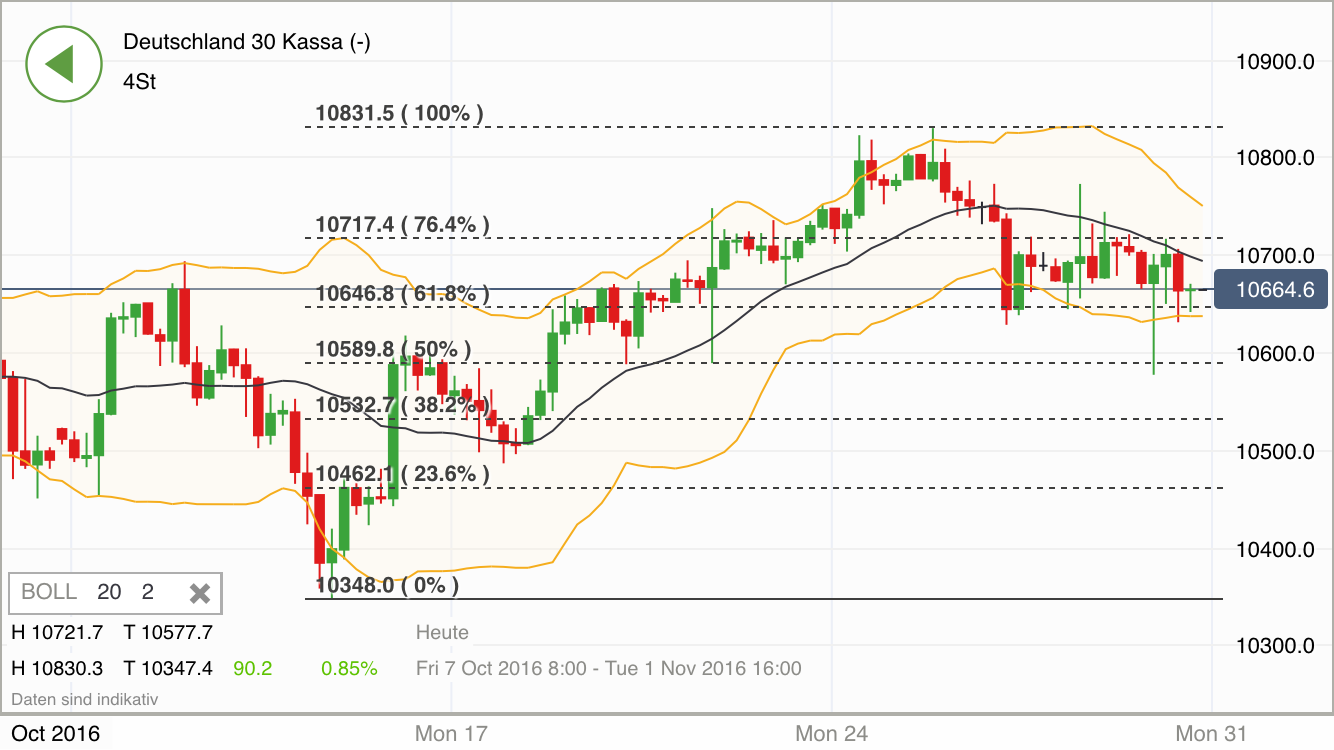1334x750 pixels.
Task: Click the green back arrow icon
Action: point(64,63)
